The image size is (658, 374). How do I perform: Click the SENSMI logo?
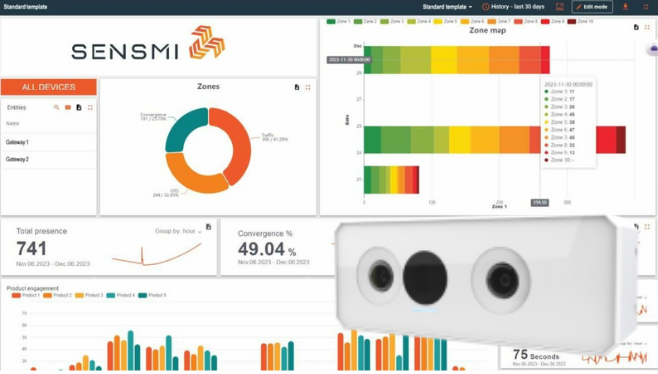[148, 43]
